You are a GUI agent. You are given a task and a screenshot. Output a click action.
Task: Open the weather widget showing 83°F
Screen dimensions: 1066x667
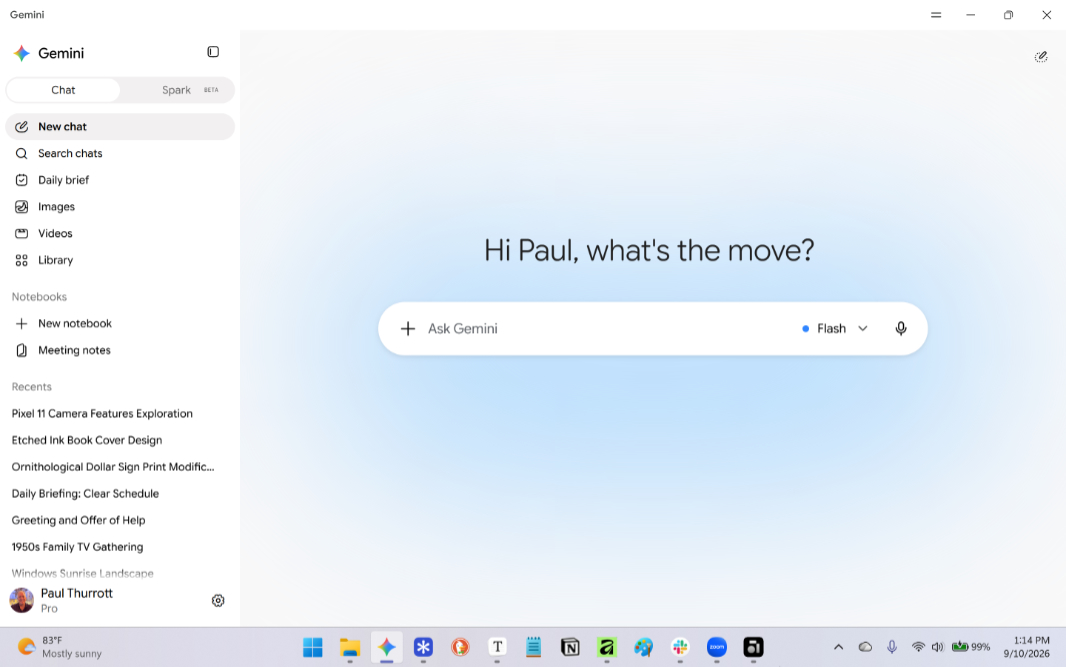pos(60,647)
